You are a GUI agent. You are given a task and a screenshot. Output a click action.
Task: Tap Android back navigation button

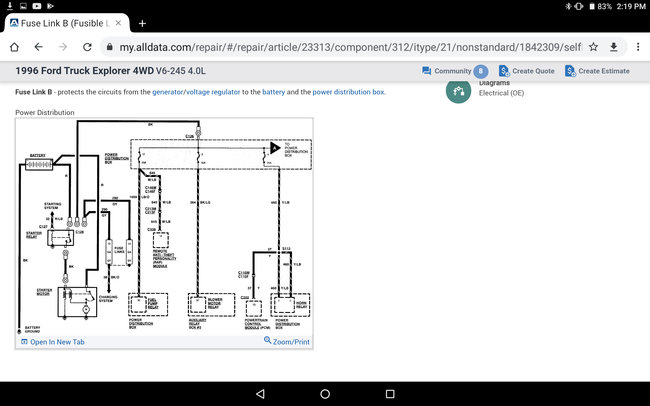point(260,394)
